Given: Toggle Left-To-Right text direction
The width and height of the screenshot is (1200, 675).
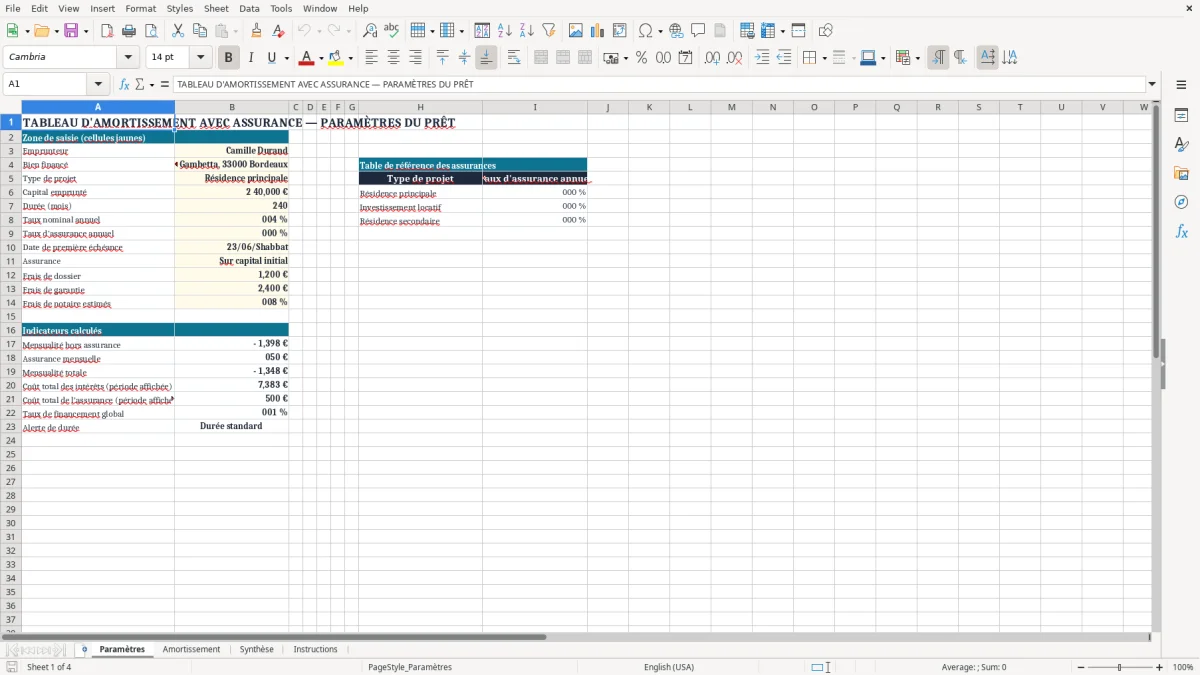Looking at the screenshot, I should pyautogui.click(x=938, y=58).
